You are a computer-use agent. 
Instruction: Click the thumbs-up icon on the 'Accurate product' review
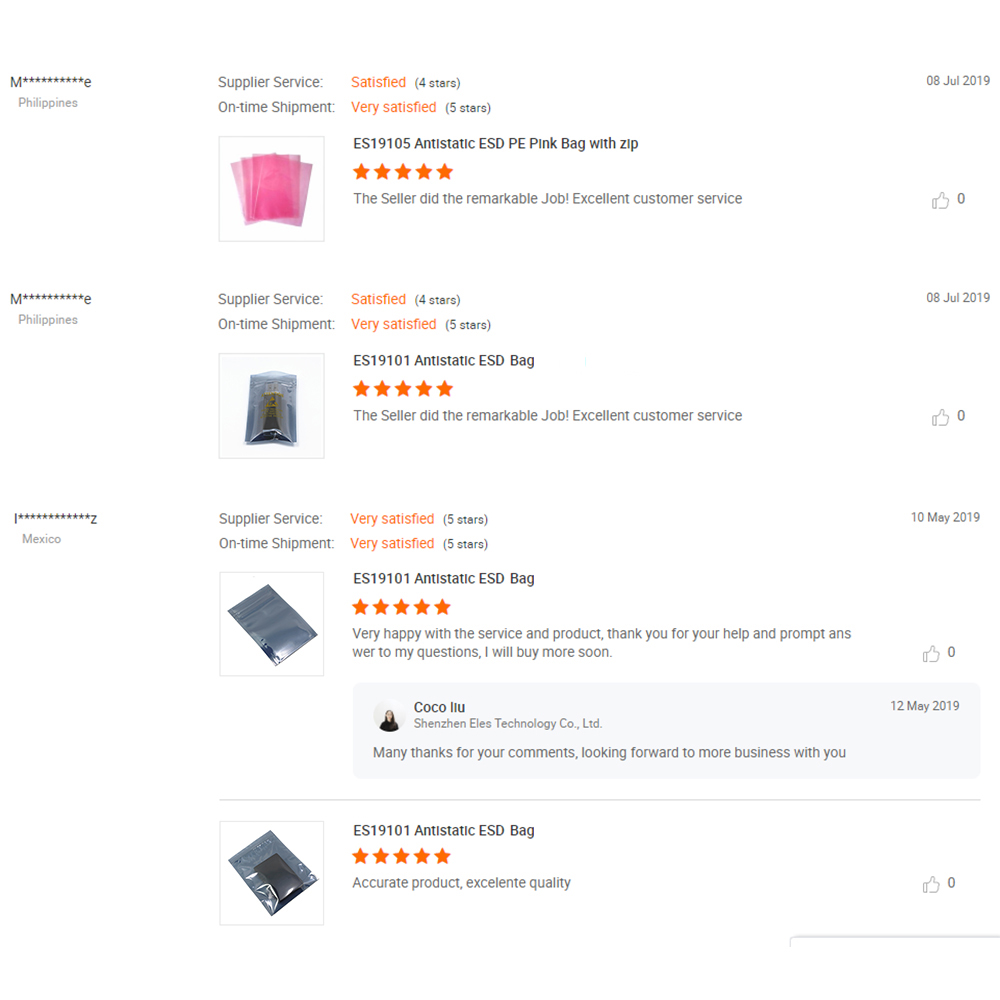coord(930,883)
